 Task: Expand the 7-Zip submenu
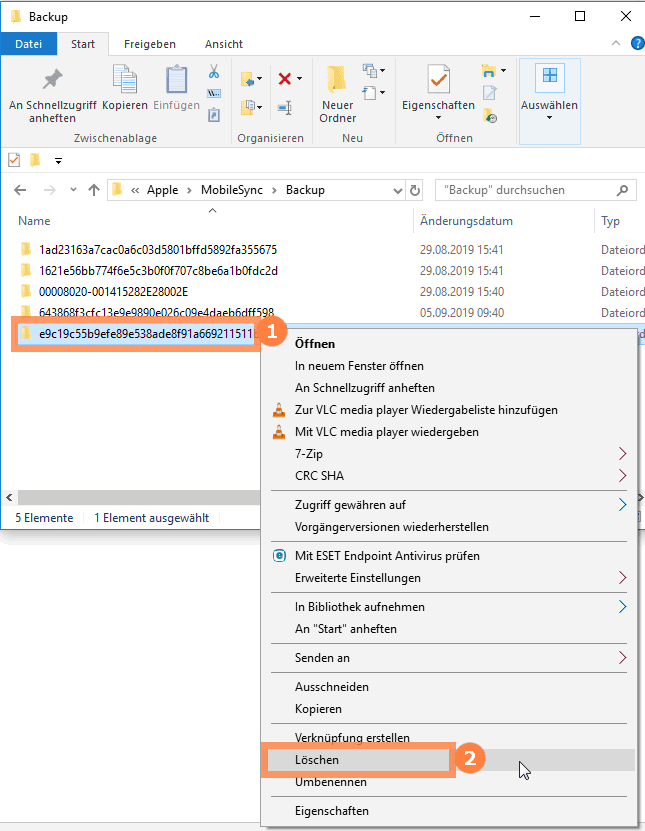tap(622, 454)
